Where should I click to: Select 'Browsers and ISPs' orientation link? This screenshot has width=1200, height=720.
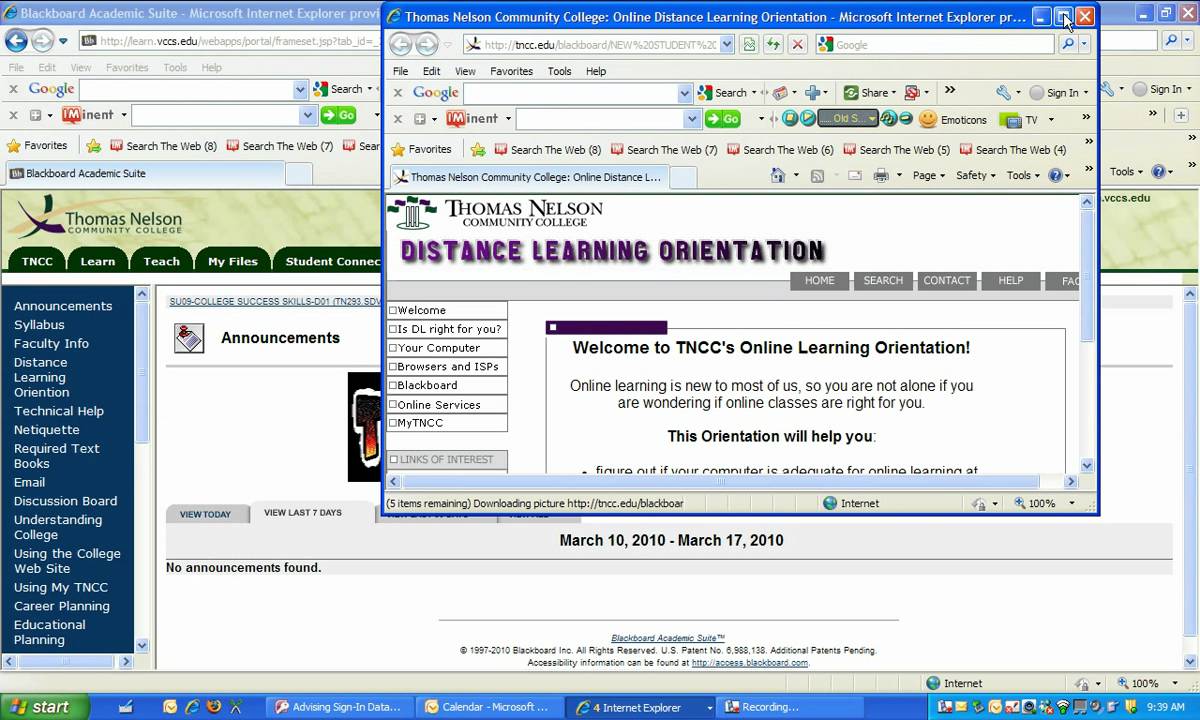[446, 367]
